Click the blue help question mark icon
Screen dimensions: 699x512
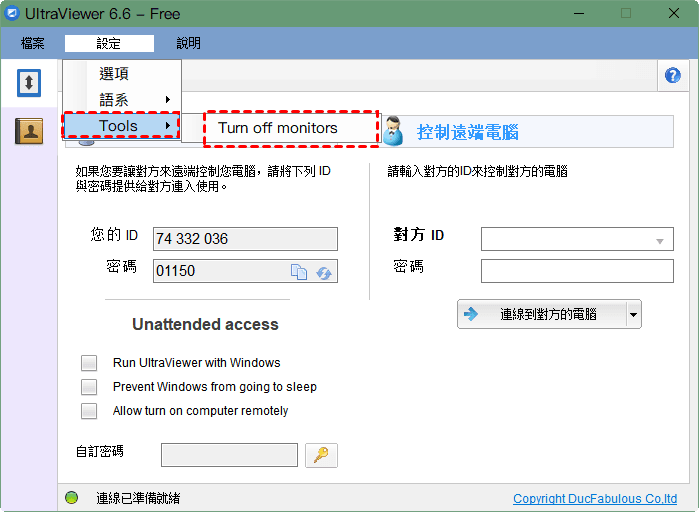coord(672,75)
